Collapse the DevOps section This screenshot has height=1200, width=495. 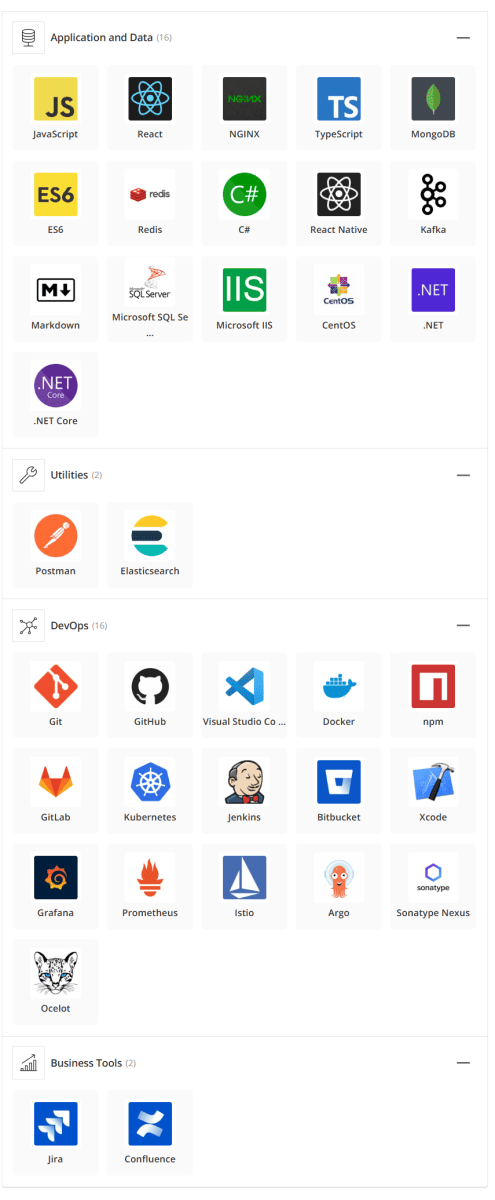(463, 625)
